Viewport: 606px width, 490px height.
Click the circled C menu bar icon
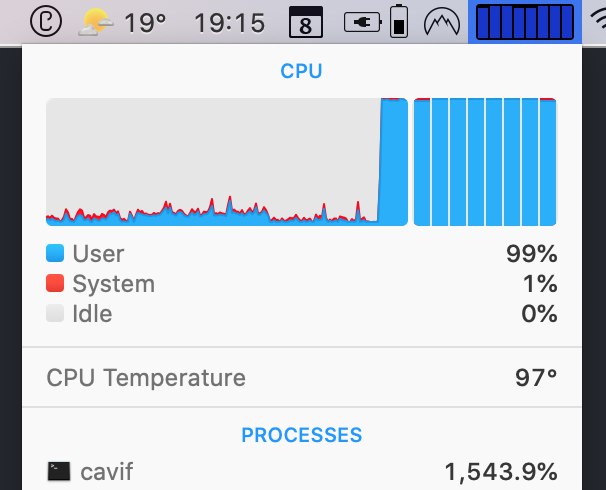[x=43, y=21]
